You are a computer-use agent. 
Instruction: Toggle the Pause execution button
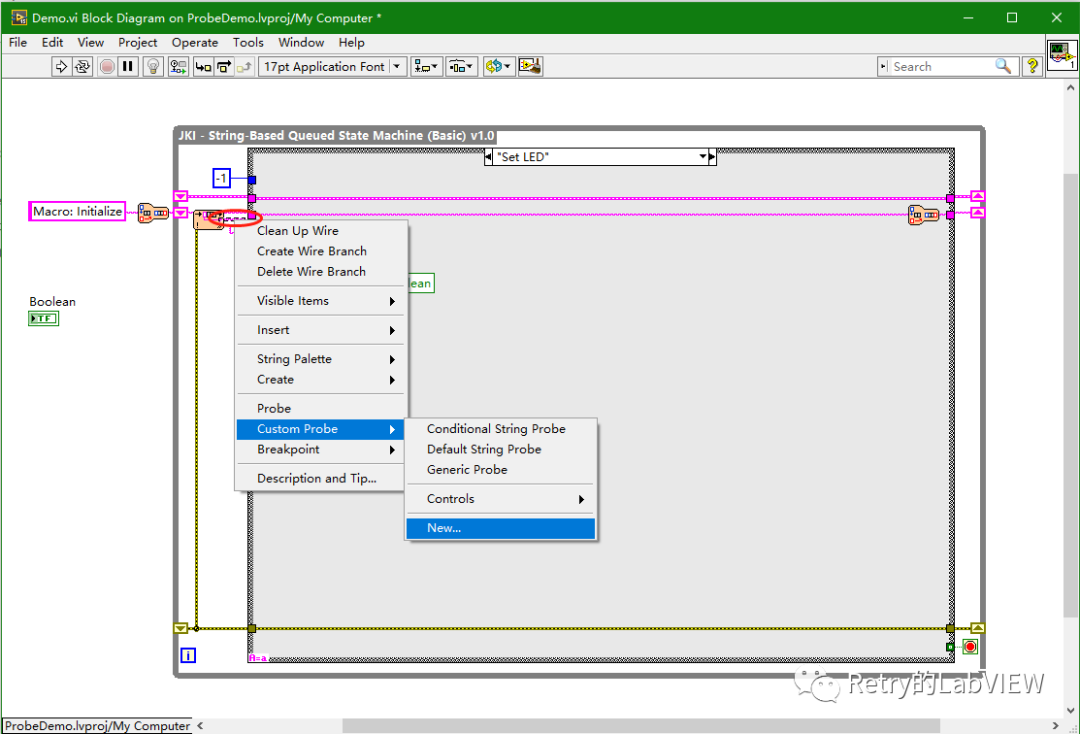click(x=127, y=66)
